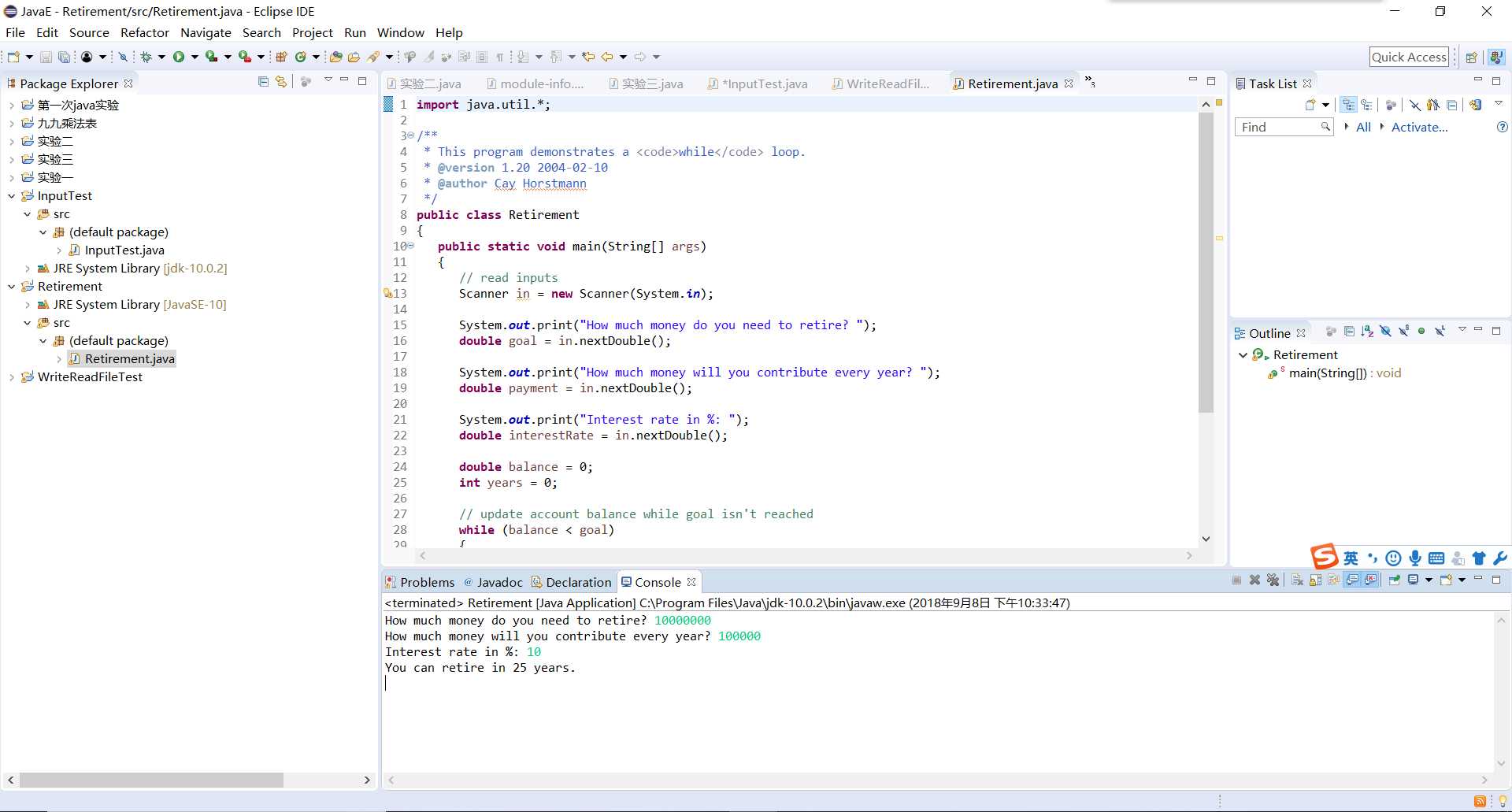Open the Refactor menu
The image size is (1512, 812).
(145, 32)
